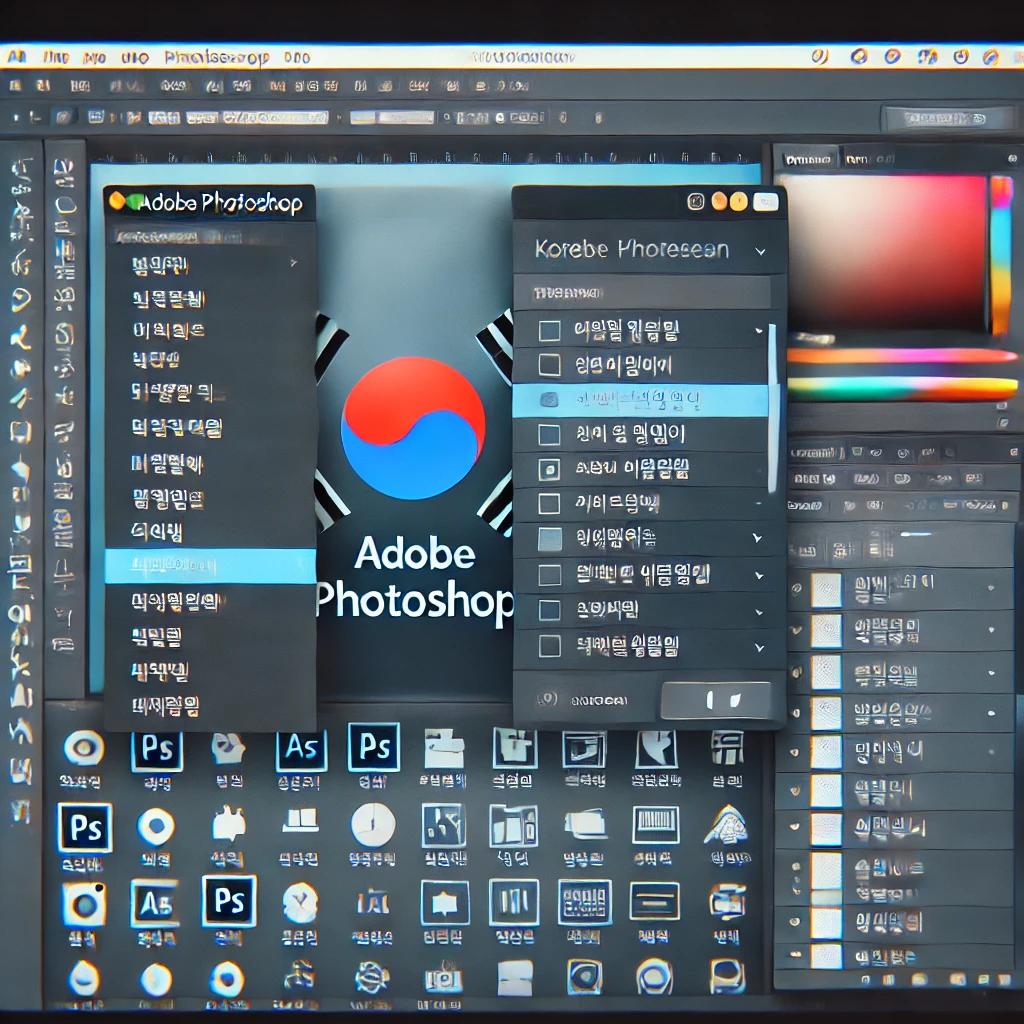Open the Ps icon right of the As icon
Viewport: 1024px width, 1024px height.
pyautogui.click(x=374, y=746)
